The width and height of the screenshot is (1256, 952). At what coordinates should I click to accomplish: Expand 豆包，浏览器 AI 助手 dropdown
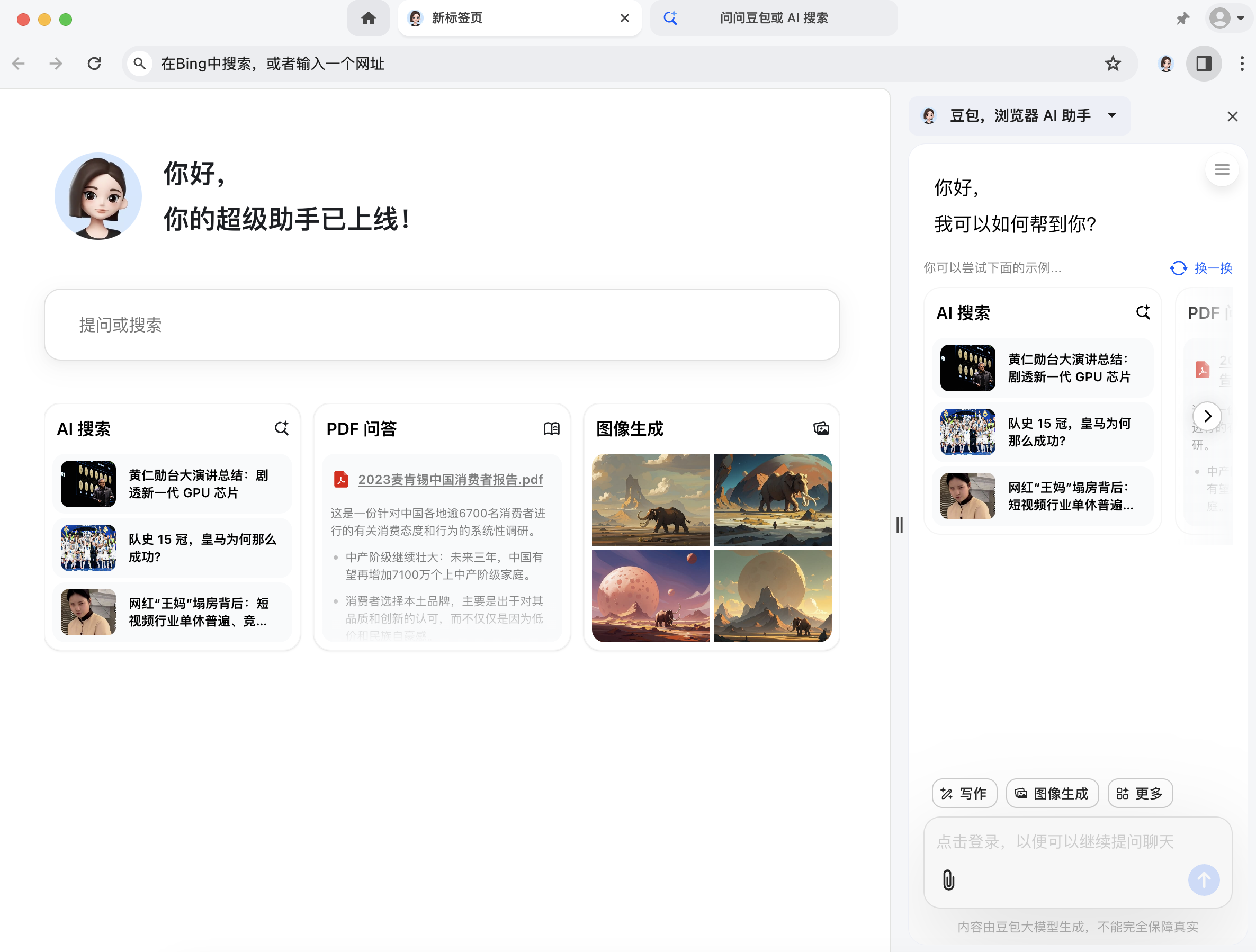click(1019, 116)
